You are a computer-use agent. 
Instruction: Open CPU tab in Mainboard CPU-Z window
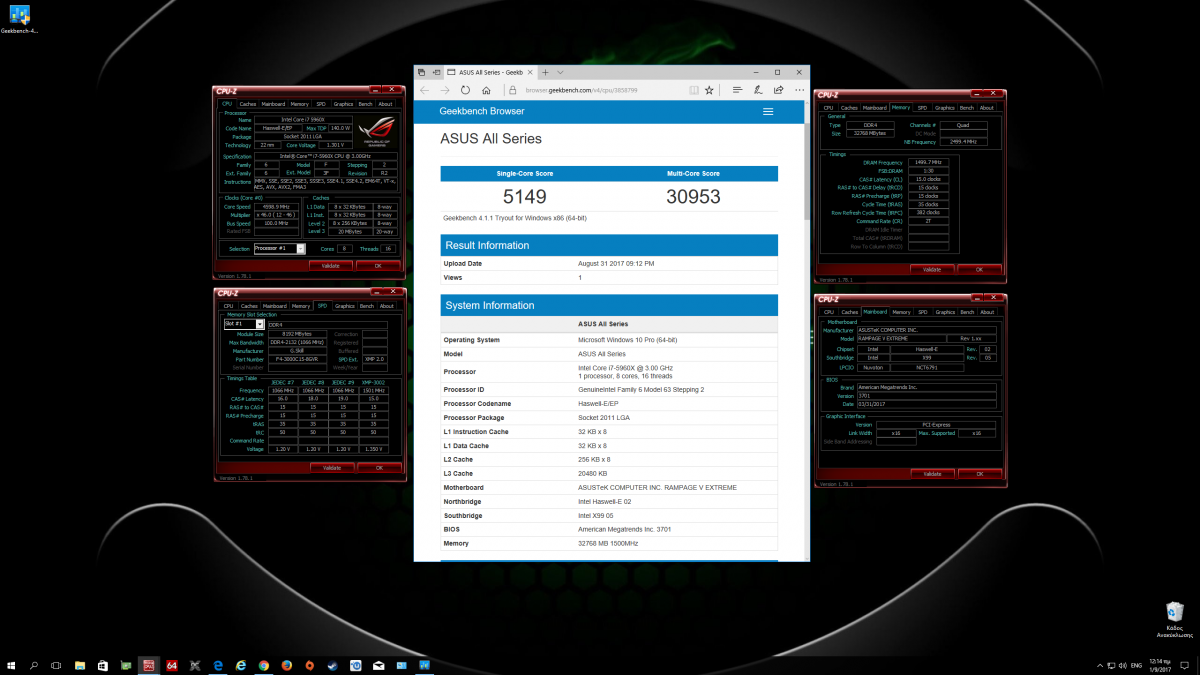828,312
